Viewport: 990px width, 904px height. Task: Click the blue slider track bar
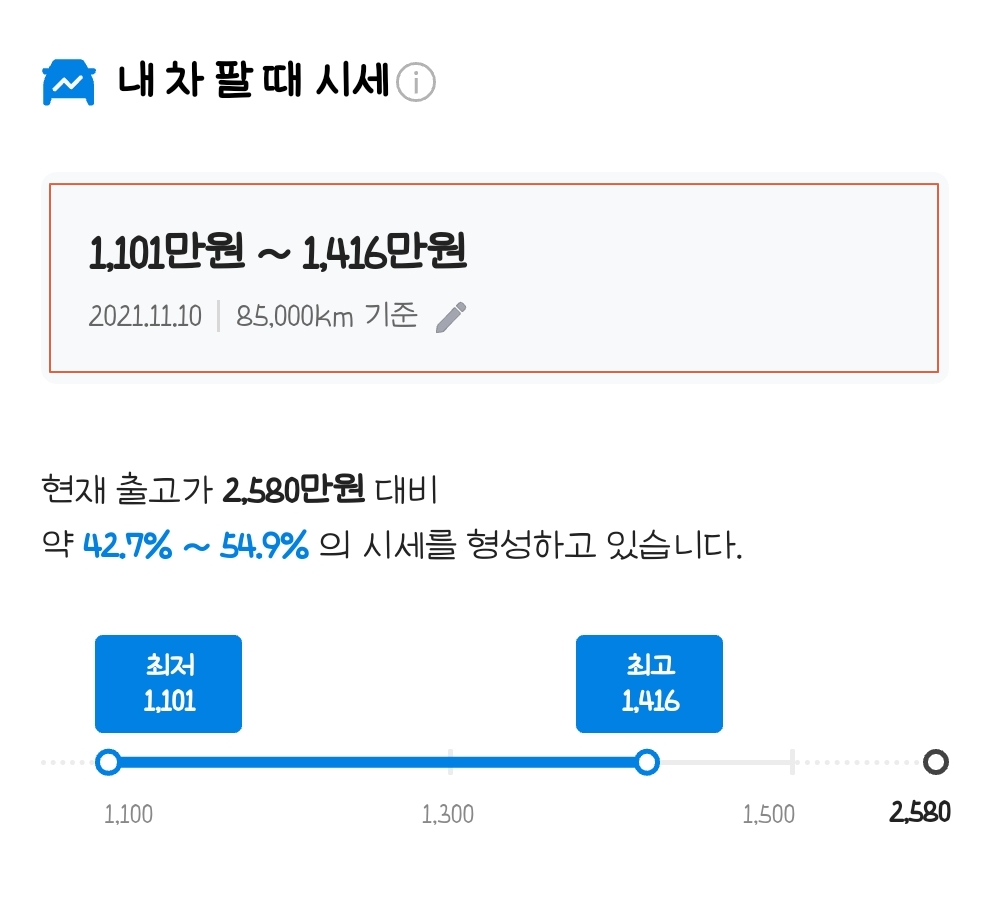[x=380, y=763]
